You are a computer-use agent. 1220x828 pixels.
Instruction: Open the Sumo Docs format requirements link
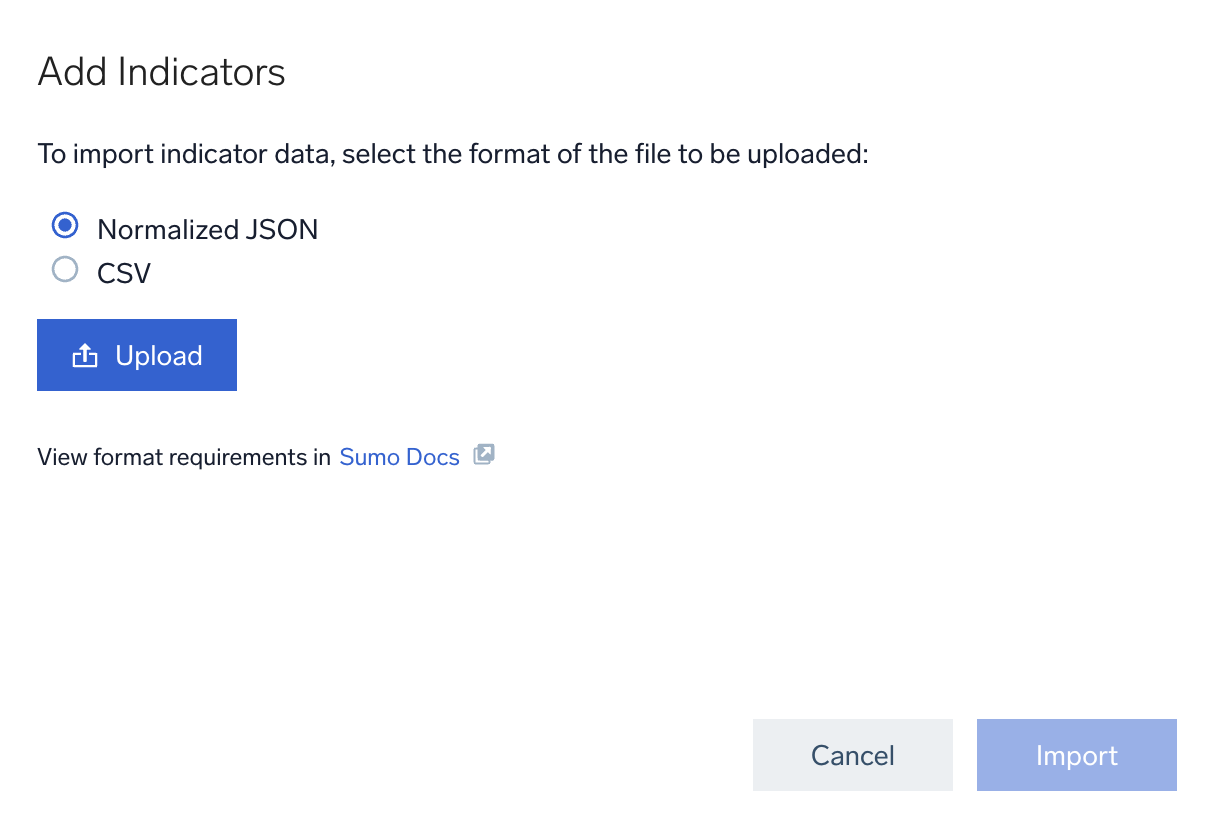pyautogui.click(x=399, y=456)
